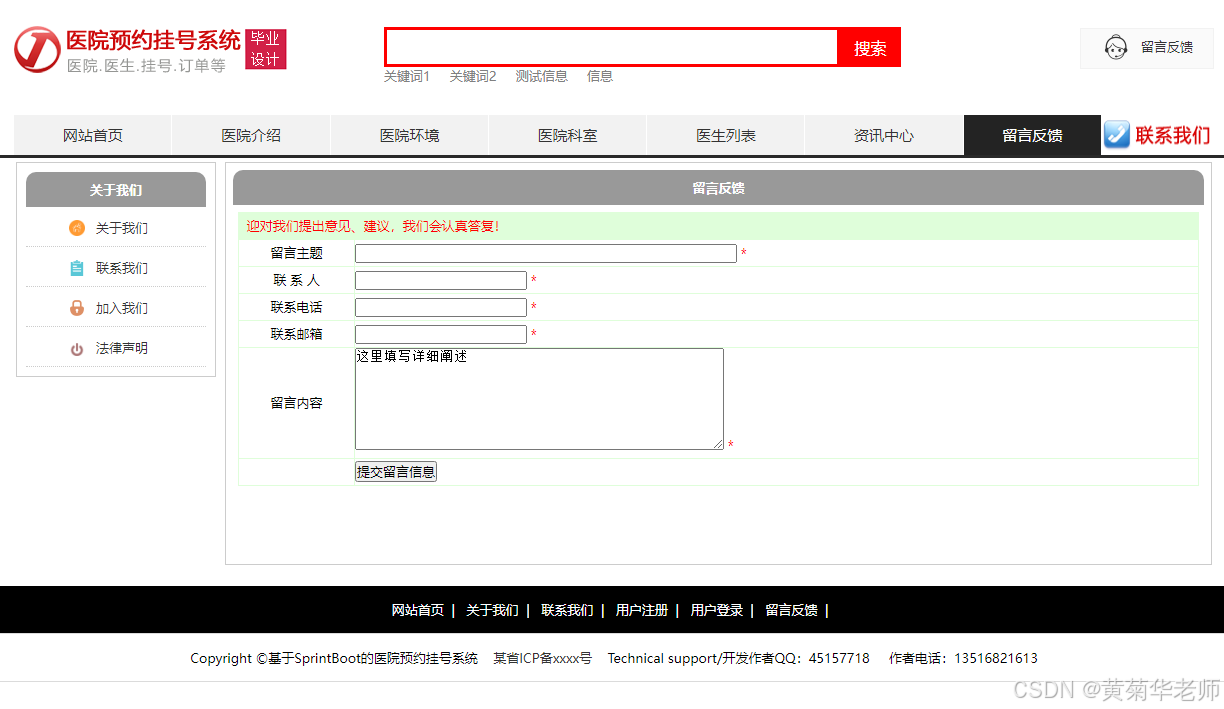Screen dimensions: 1224x709
Task: Select the 资讯中心 tab
Action: point(884,135)
